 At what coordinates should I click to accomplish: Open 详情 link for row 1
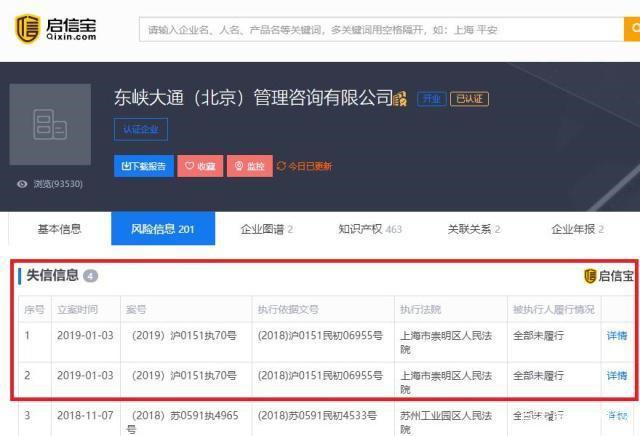(617, 336)
